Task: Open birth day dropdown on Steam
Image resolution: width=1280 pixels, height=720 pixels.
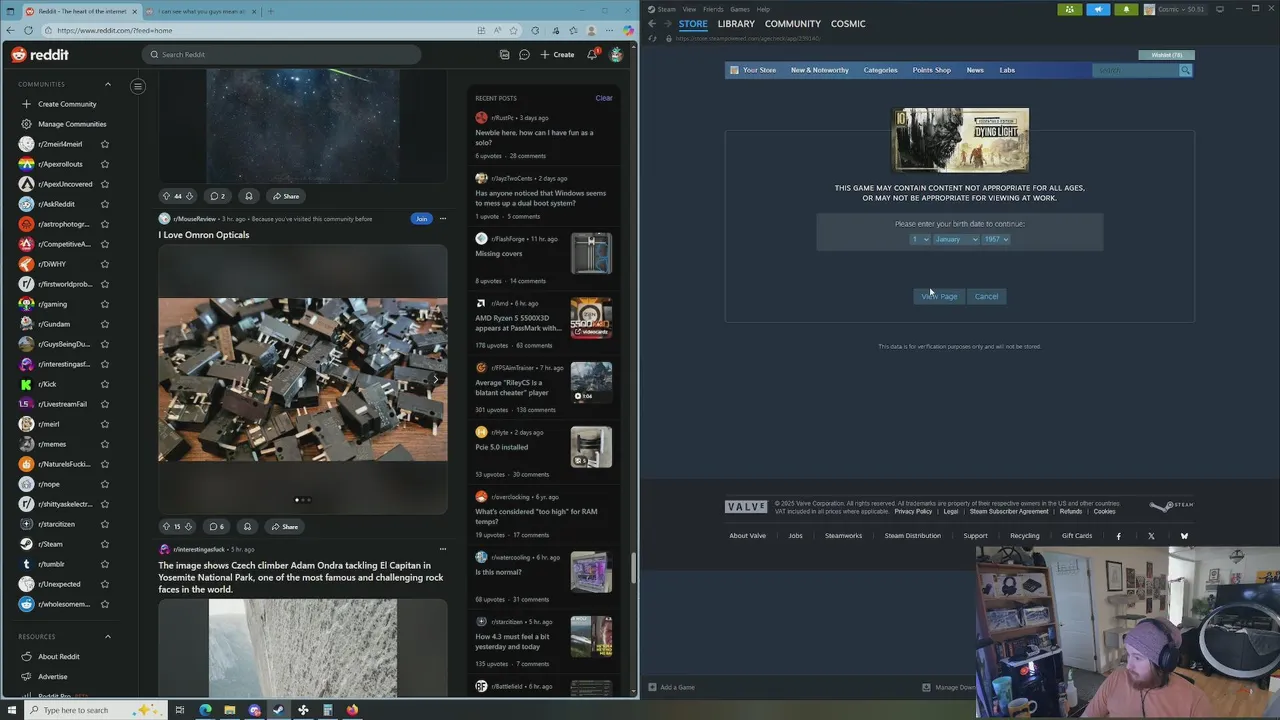Action: [x=919, y=239]
